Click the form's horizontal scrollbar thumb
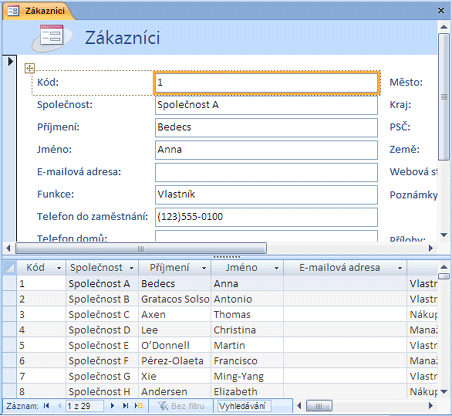The height and width of the screenshot is (416, 452). pos(141,248)
